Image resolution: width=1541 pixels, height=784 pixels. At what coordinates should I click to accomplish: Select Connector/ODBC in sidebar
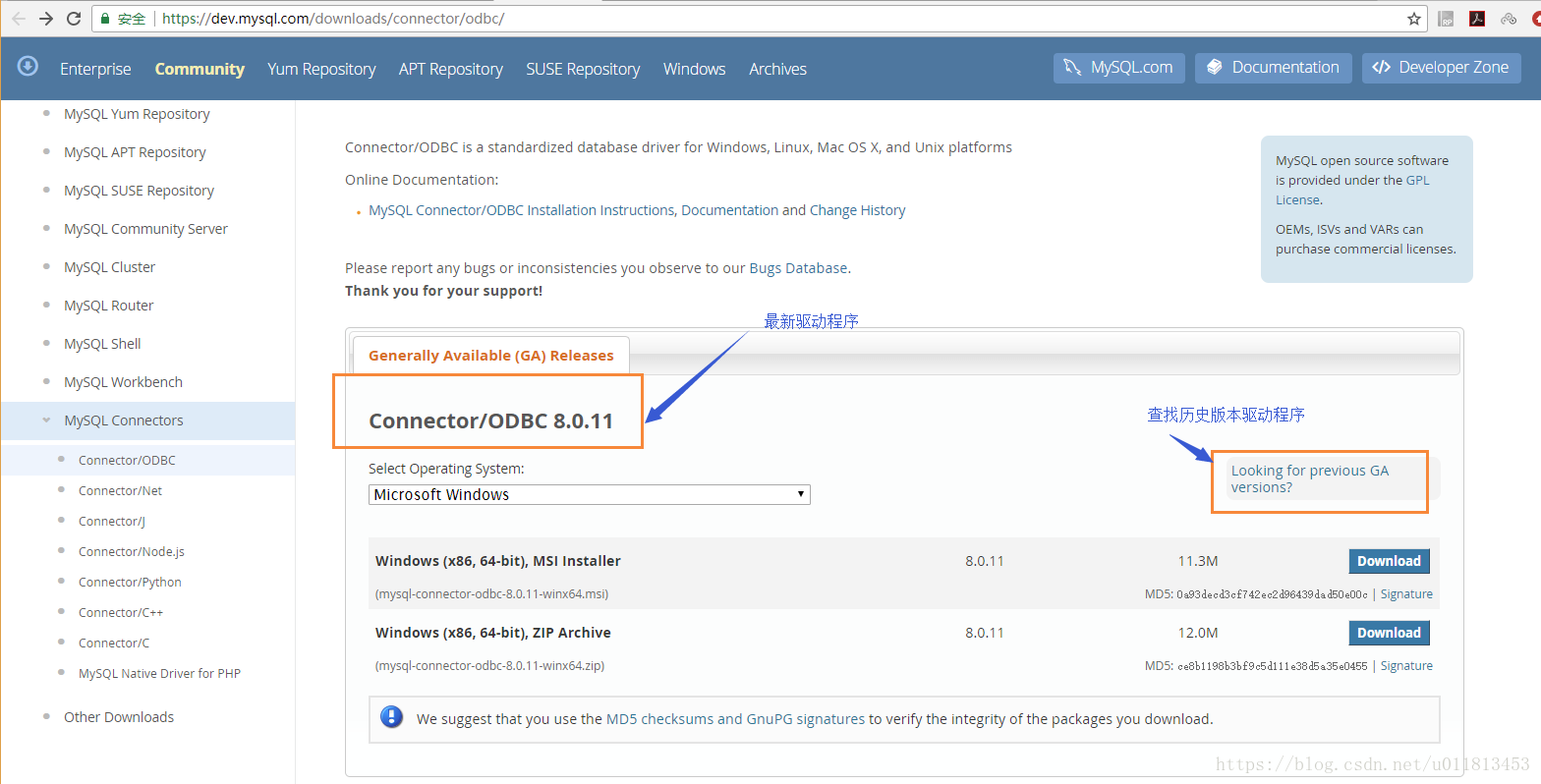tap(127, 460)
